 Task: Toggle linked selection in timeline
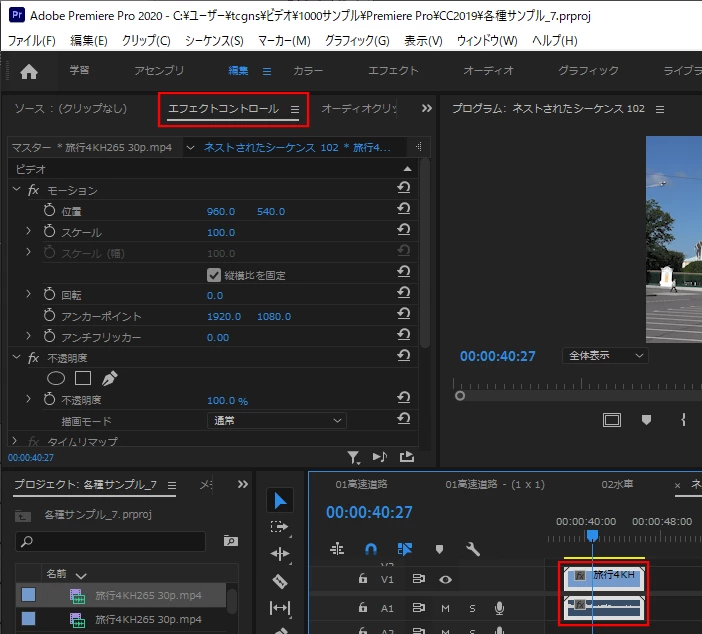click(405, 549)
